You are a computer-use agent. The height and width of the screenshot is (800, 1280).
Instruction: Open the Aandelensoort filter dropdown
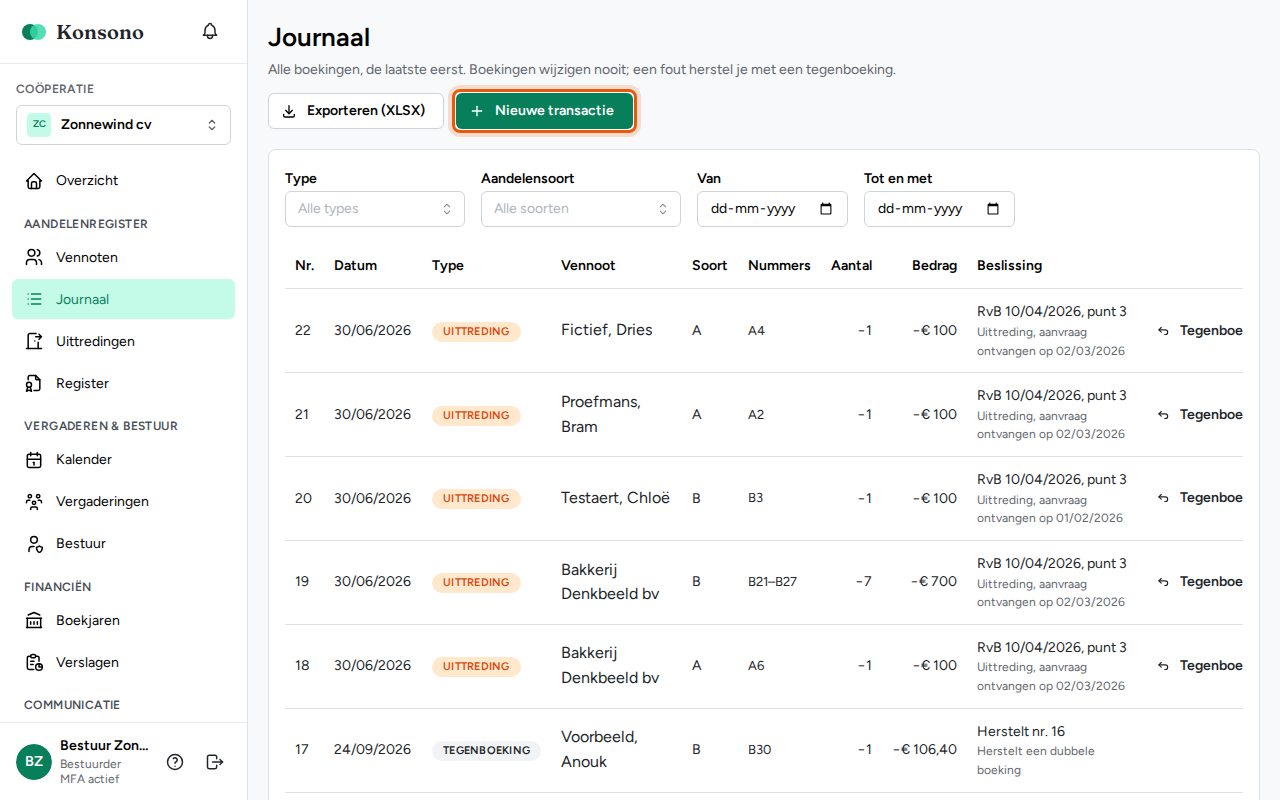point(581,209)
